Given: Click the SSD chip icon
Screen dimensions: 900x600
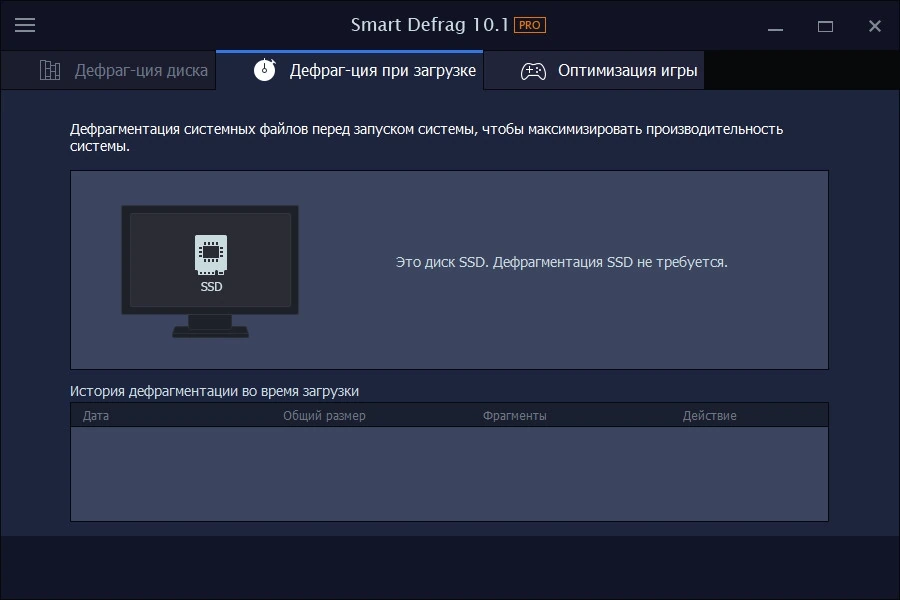Looking at the screenshot, I should pyautogui.click(x=211, y=254).
